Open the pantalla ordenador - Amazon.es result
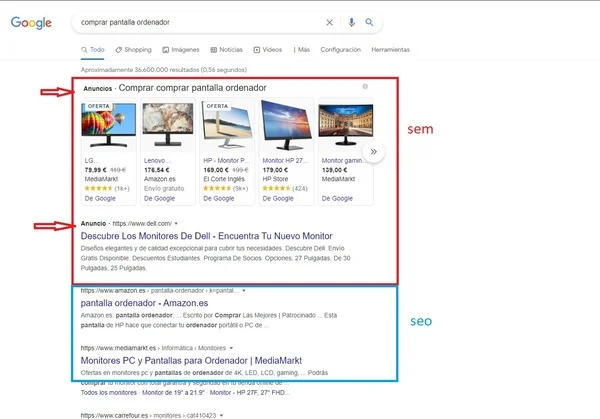The width and height of the screenshot is (600, 419). click(x=144, y=303)
